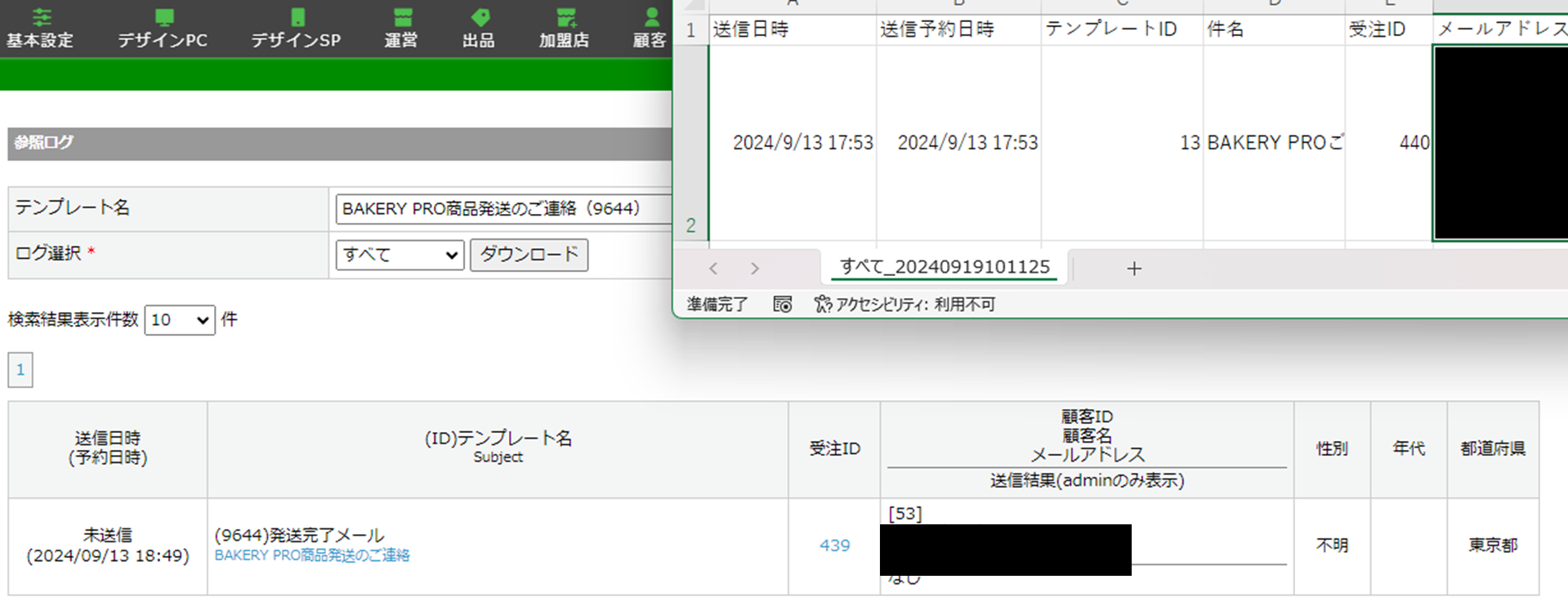Click the 参照ログ section heading
The width and height of the screenshot is (1568, 606).
44,143
